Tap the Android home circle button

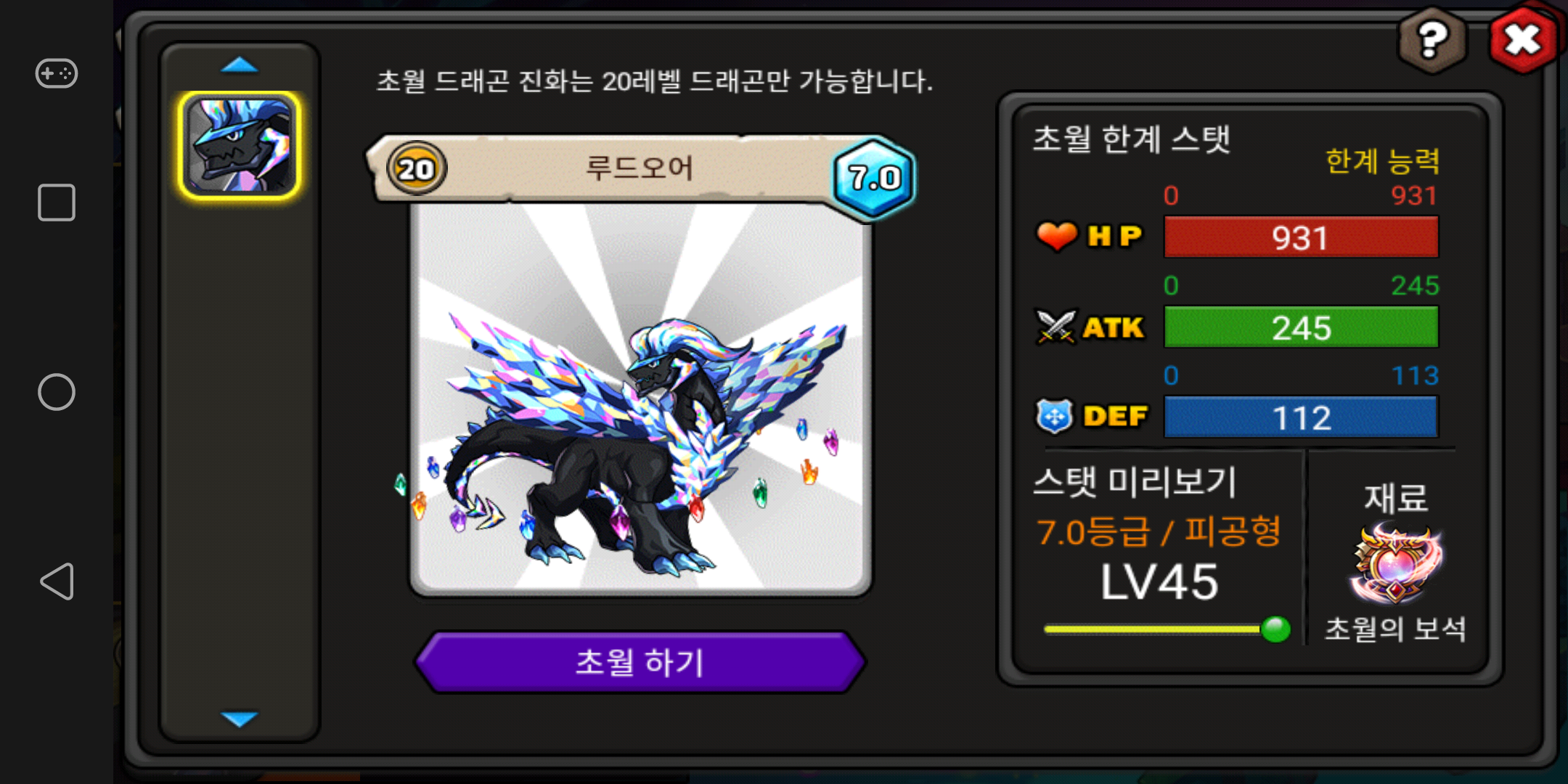tap(57, 392)
